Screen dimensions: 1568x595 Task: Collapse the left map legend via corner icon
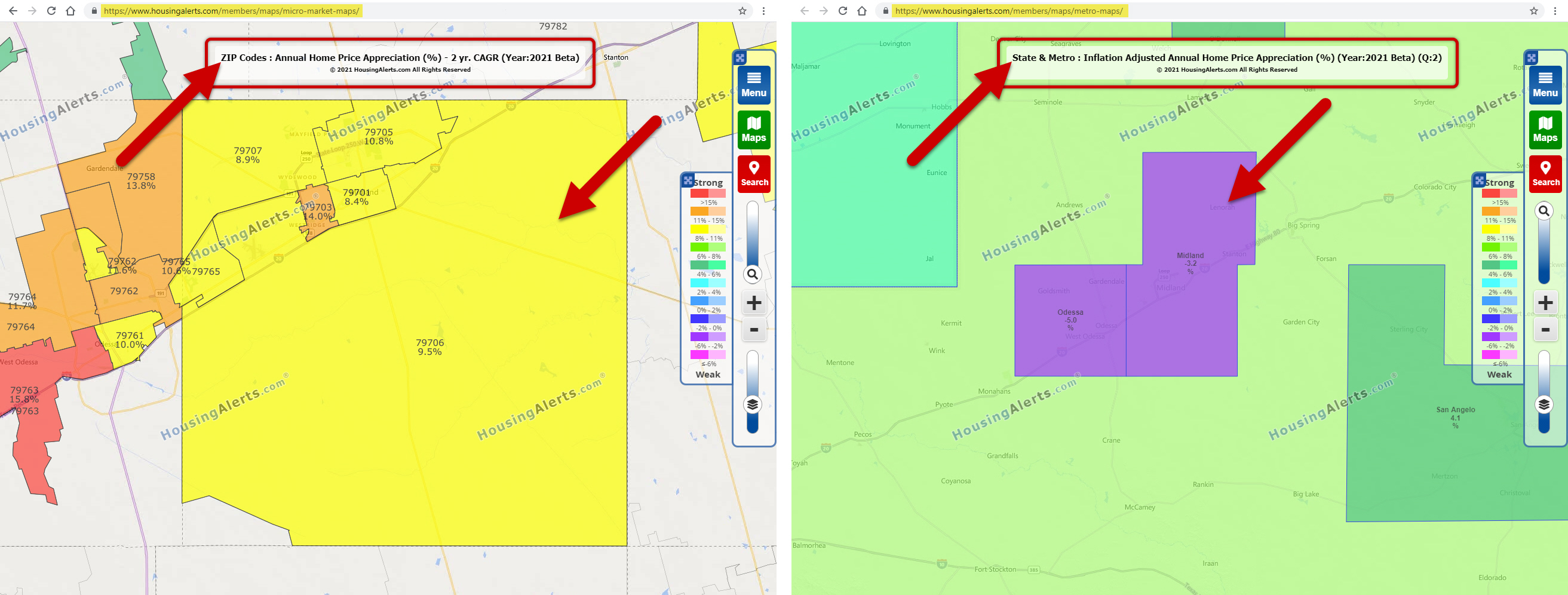(688, 180)
